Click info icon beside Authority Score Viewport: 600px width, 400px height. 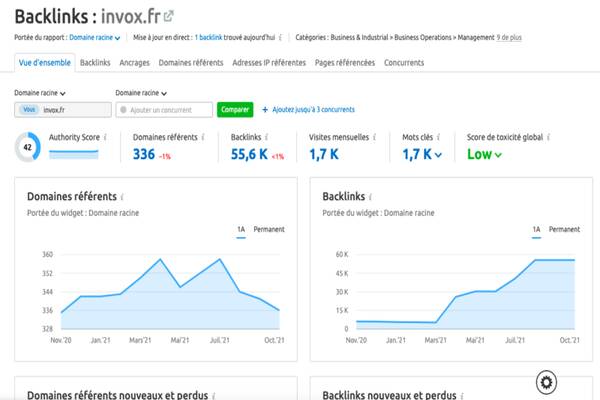[x=105, y=137]
